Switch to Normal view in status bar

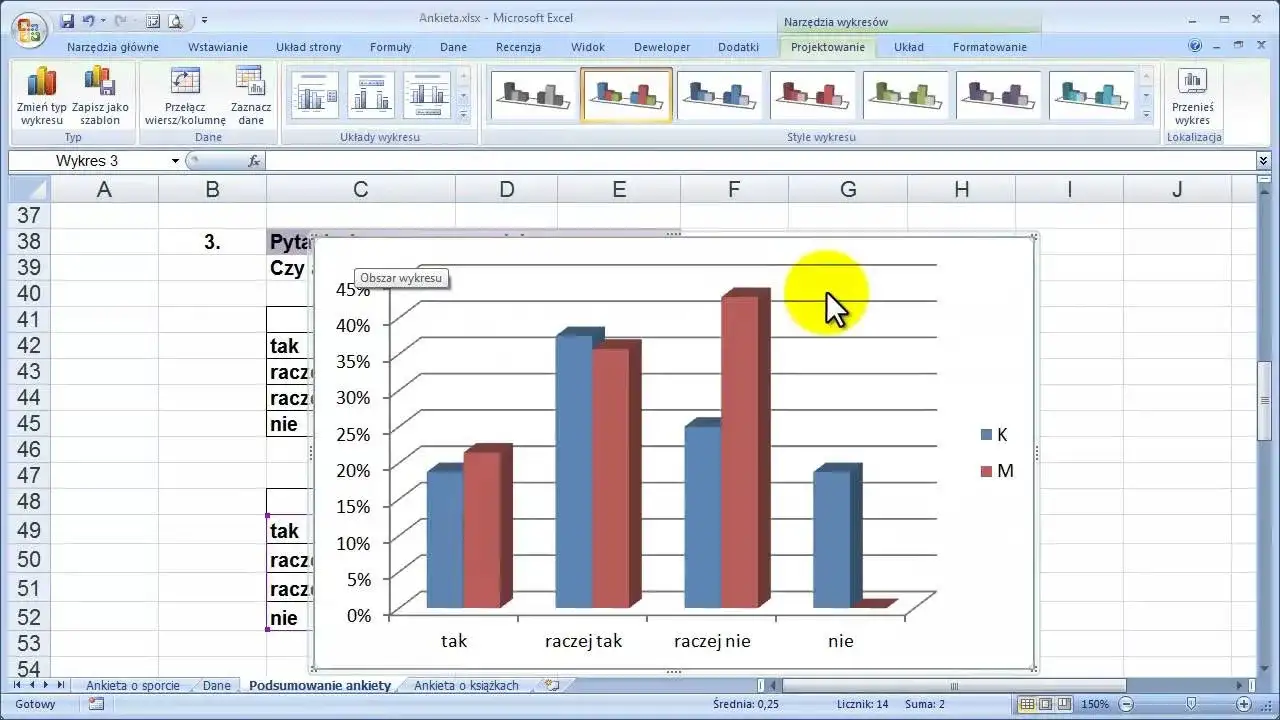[x=1026, y=704]
